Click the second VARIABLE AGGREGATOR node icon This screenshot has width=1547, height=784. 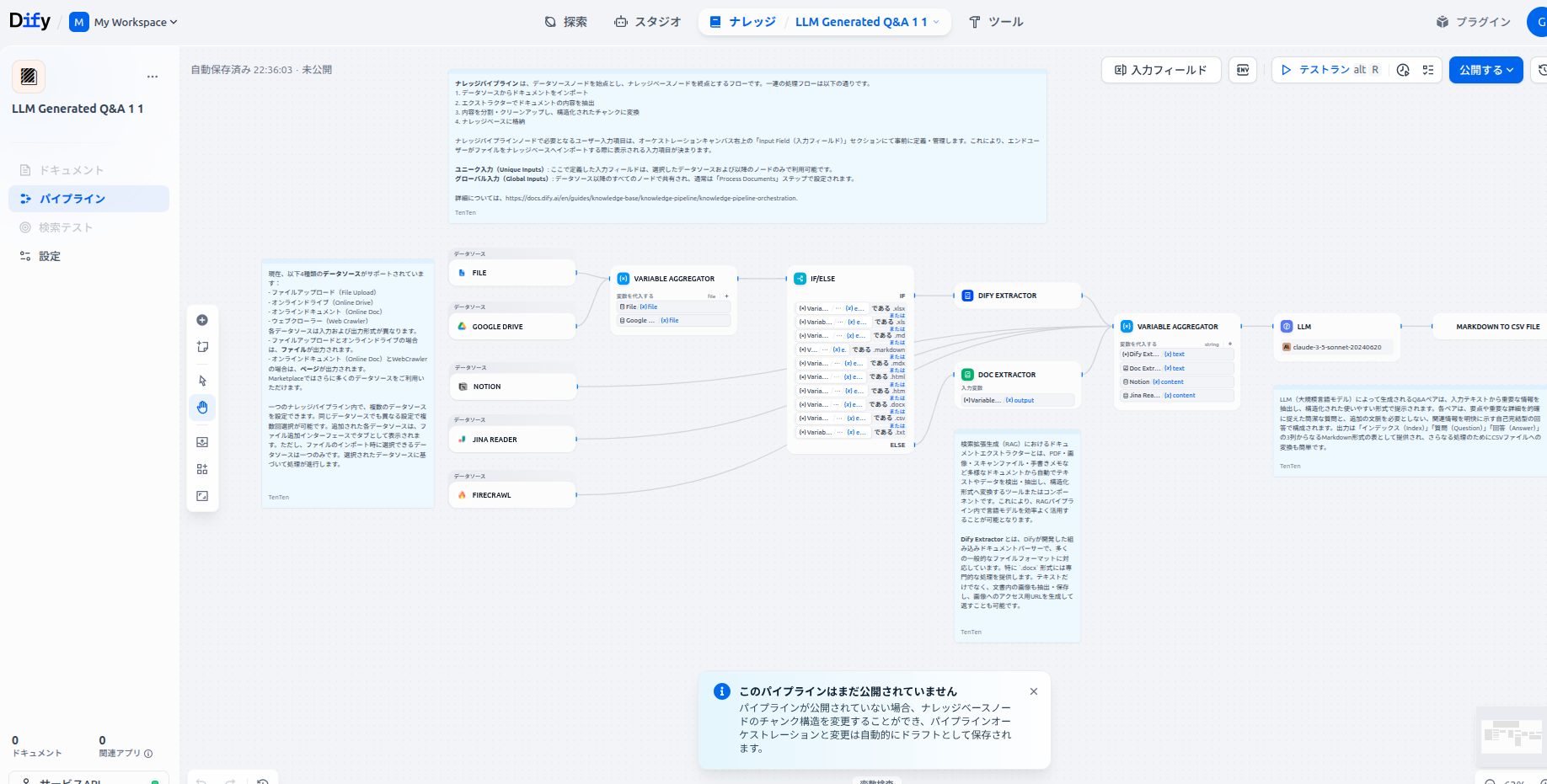coord(1127,327)
